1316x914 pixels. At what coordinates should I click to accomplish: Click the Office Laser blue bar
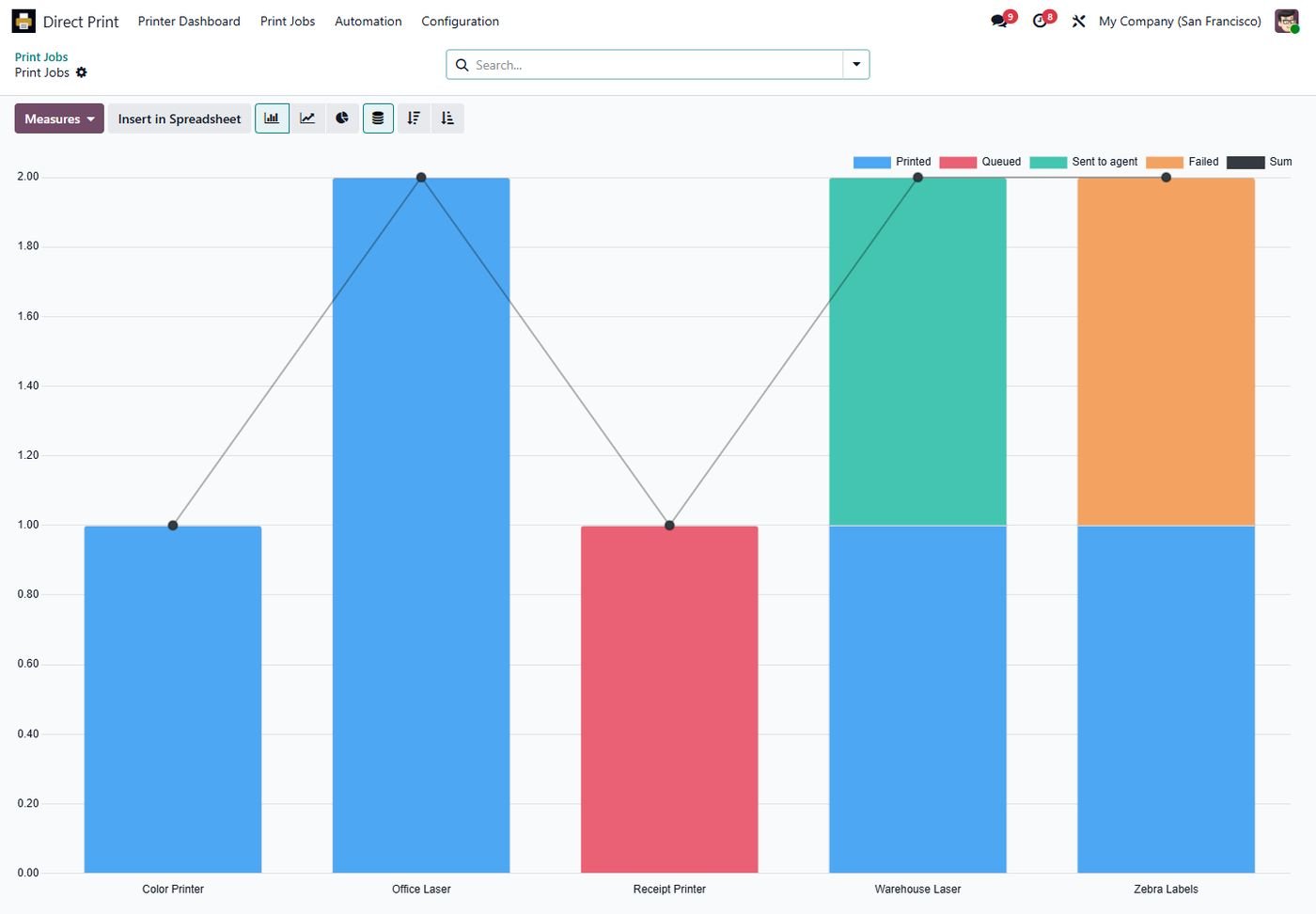point(421,525)
